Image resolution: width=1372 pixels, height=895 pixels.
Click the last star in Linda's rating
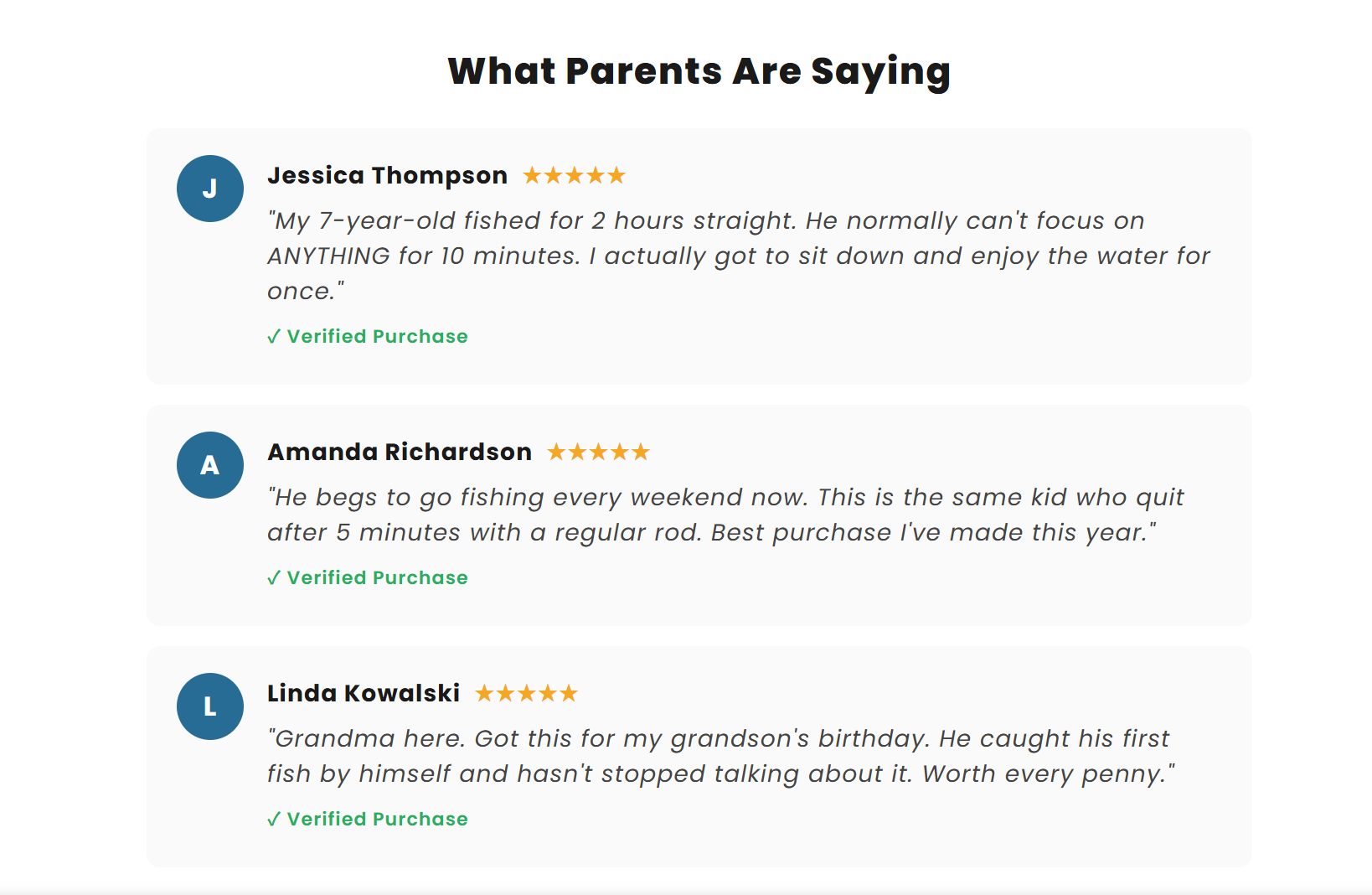(569, 693)
